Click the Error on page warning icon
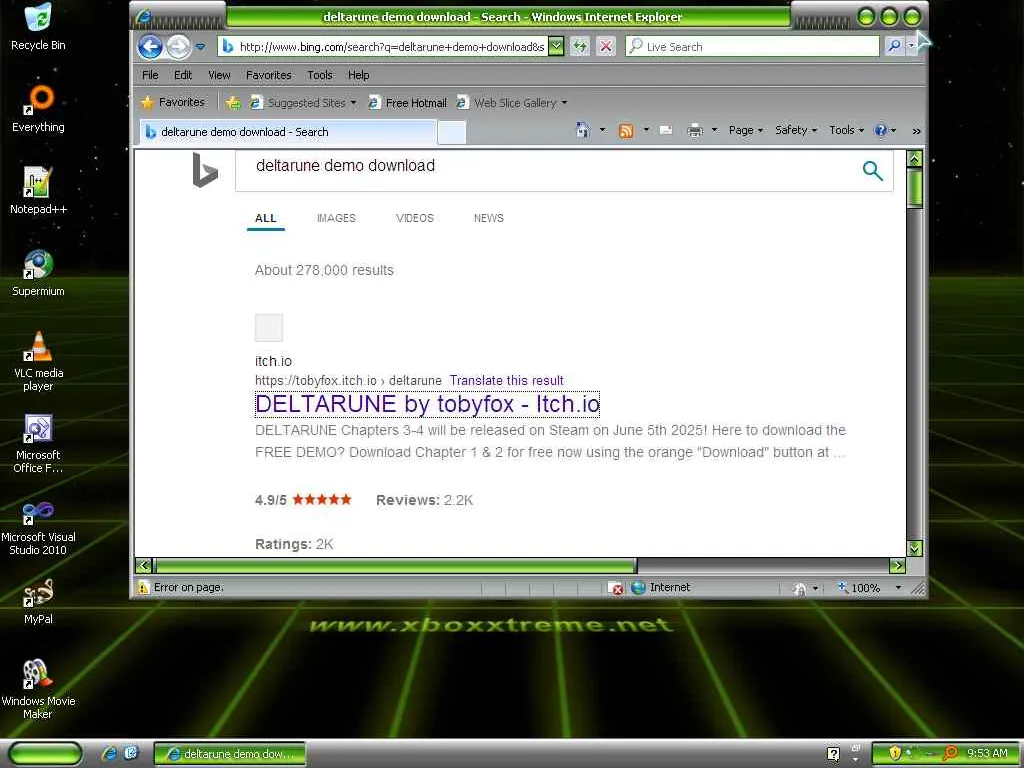Viewport: 1024px width, 768px height. coord(143,587)
